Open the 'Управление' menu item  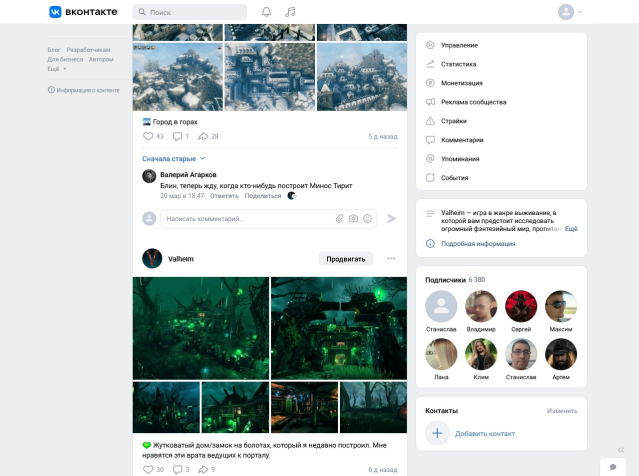point(459,45)
